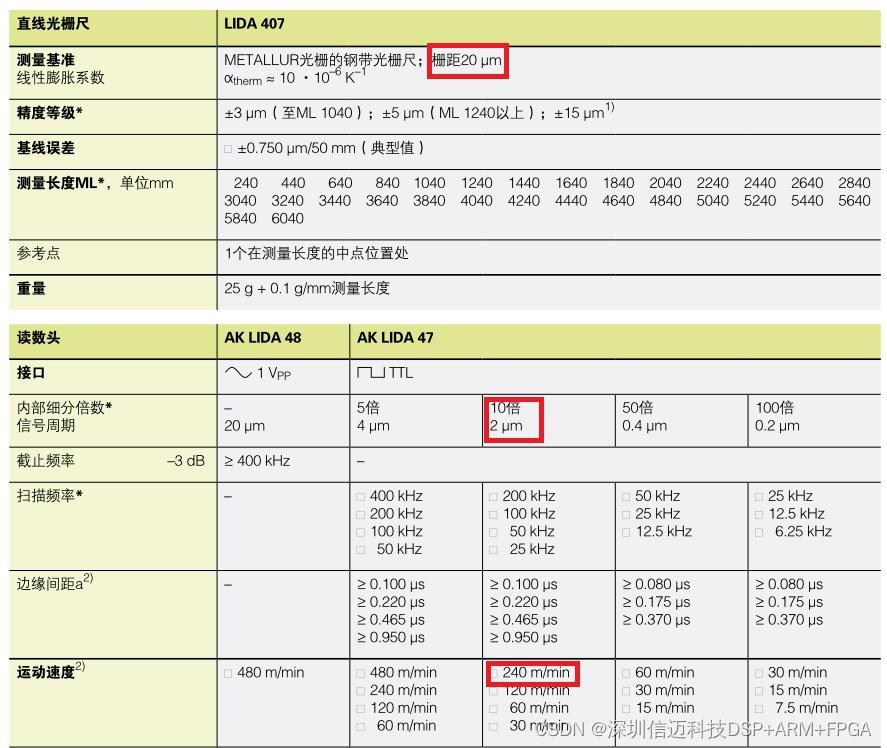Click the AK LIDA 47 column header

[x=395, y=338]
